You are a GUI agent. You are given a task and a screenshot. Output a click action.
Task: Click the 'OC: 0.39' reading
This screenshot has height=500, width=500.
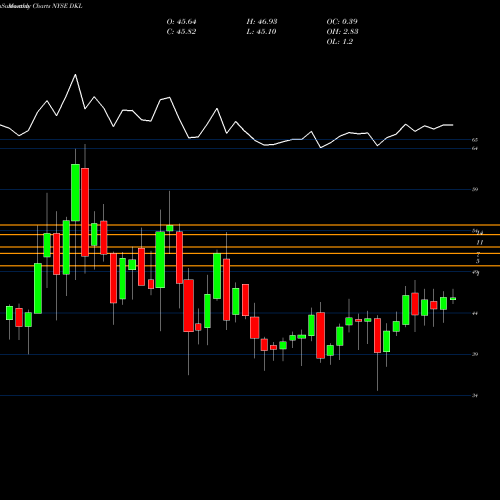click(342, 22)
